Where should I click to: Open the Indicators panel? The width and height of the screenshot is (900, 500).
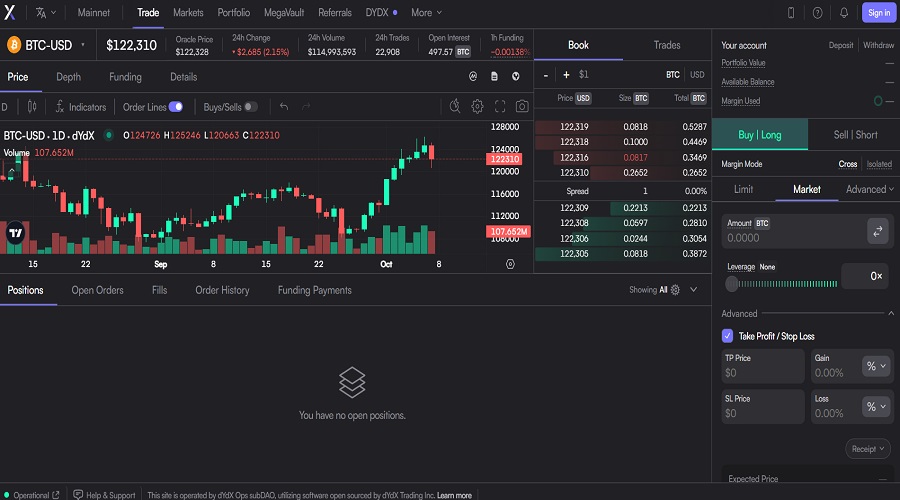pyautogui.click(x=81, y=107)
